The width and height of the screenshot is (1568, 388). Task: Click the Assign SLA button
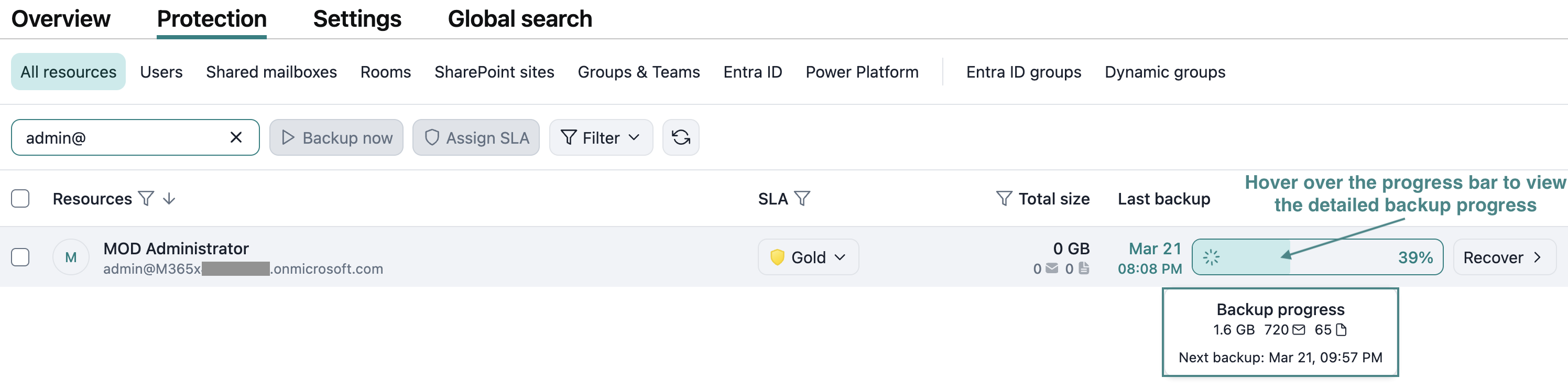475,138
